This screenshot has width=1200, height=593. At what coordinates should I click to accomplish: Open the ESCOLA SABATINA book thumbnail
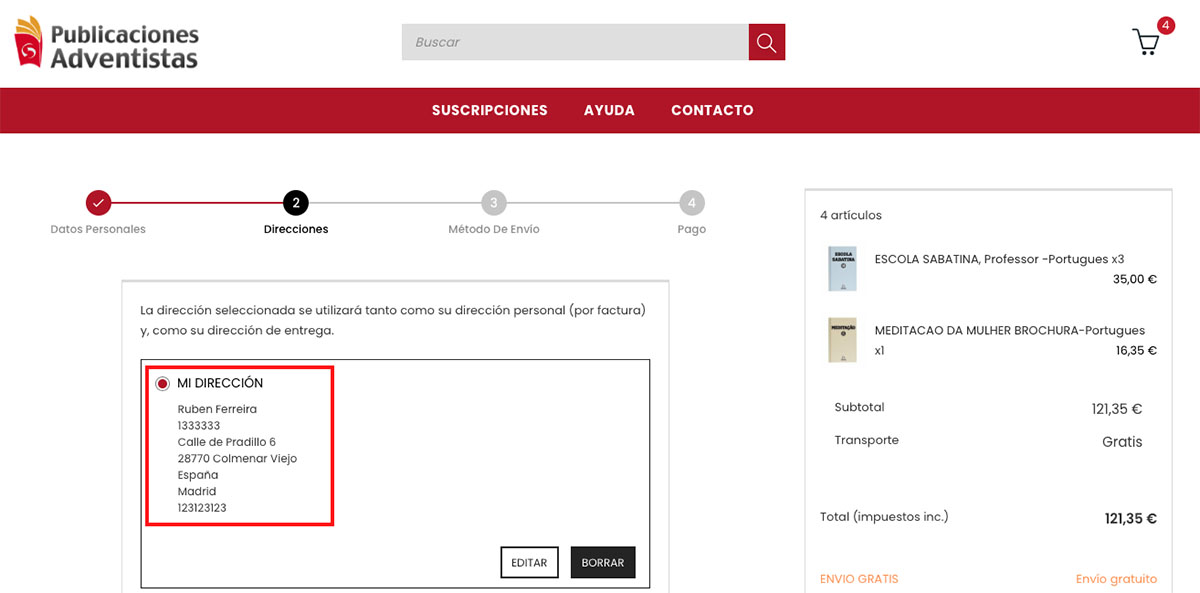pos(842,268)
